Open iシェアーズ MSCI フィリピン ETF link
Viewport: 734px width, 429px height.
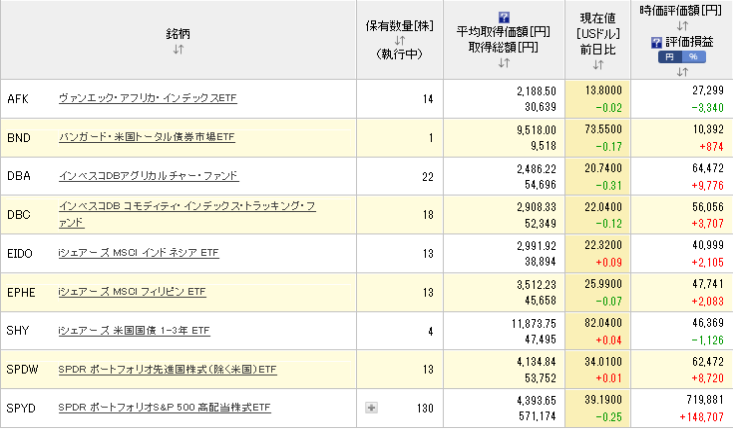(x=132, y=292)
